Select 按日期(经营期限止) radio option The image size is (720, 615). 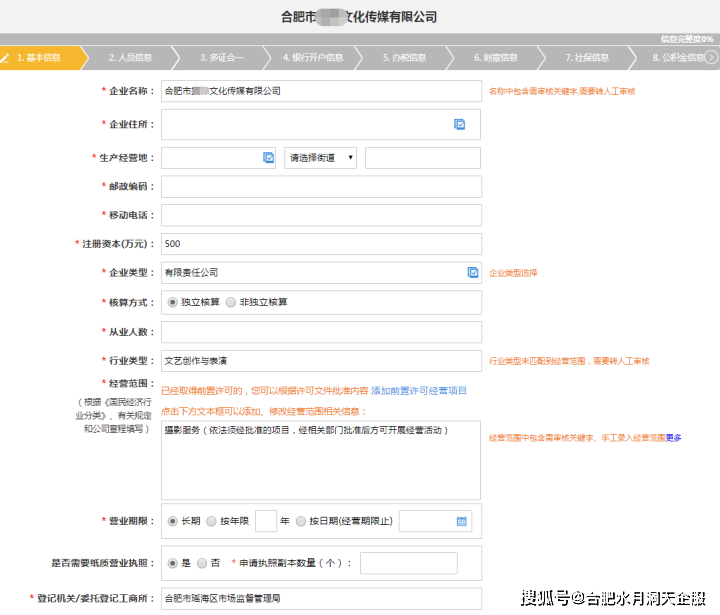pyautogui.click(x=301, y=521)
